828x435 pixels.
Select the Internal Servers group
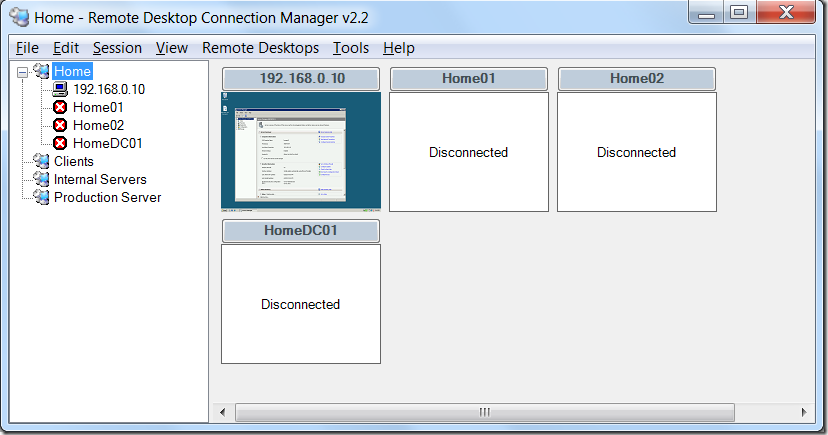[x=100, y=179]
